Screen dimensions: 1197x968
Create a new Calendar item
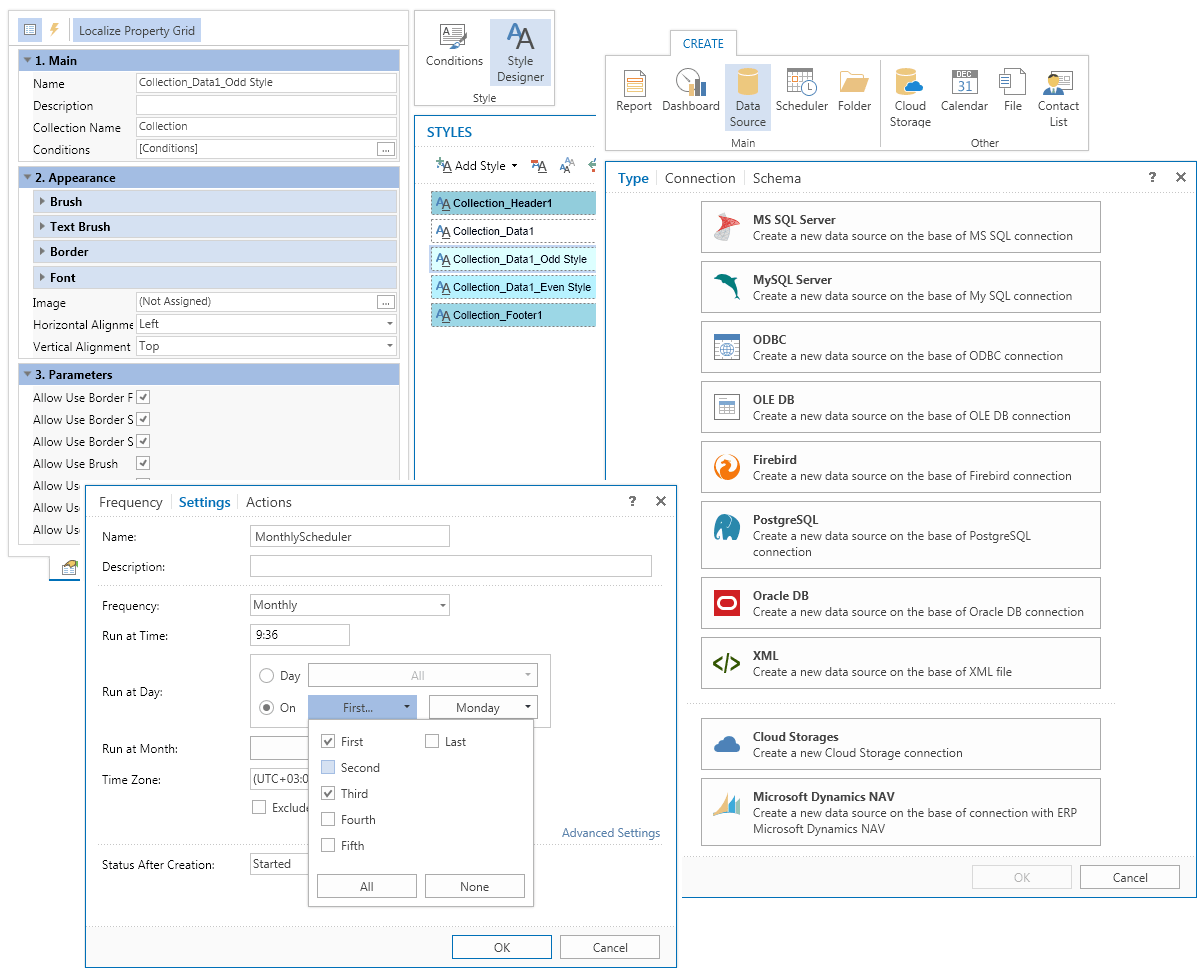click(x=964, y=91)
